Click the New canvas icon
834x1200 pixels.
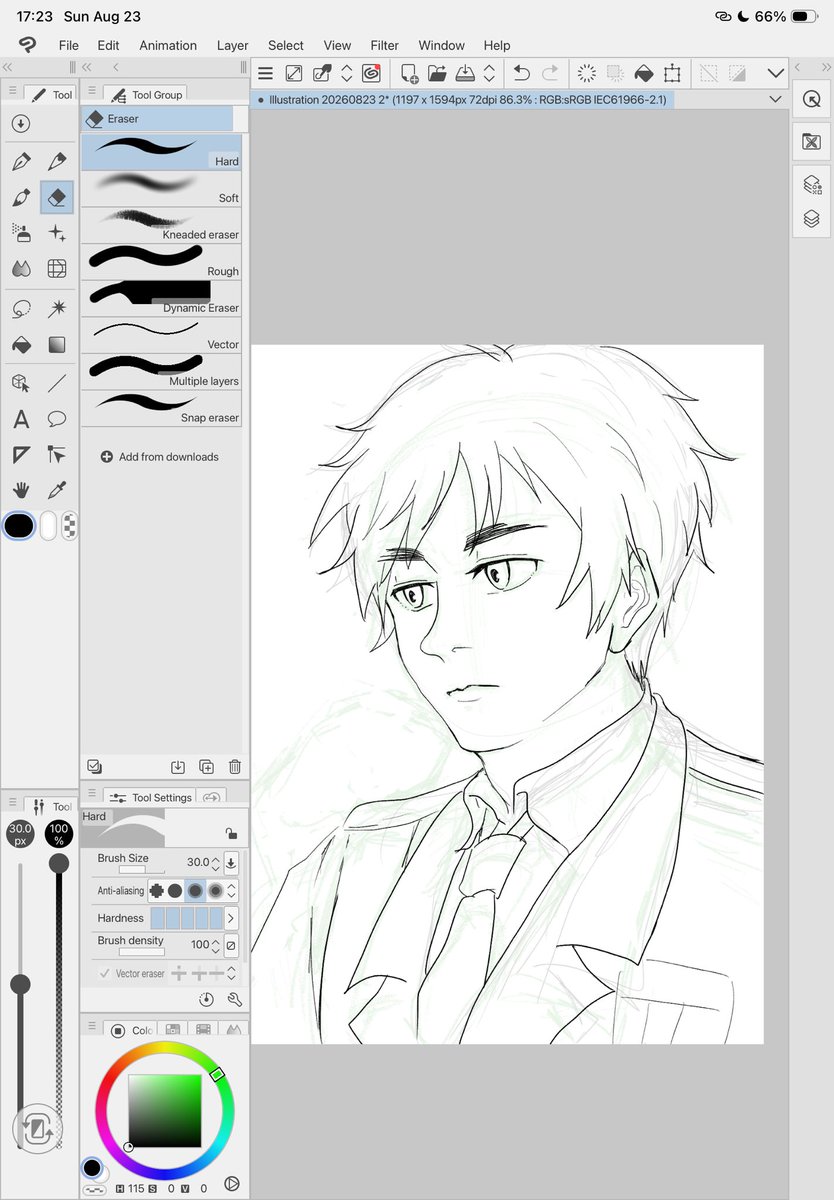coord(409,73)
